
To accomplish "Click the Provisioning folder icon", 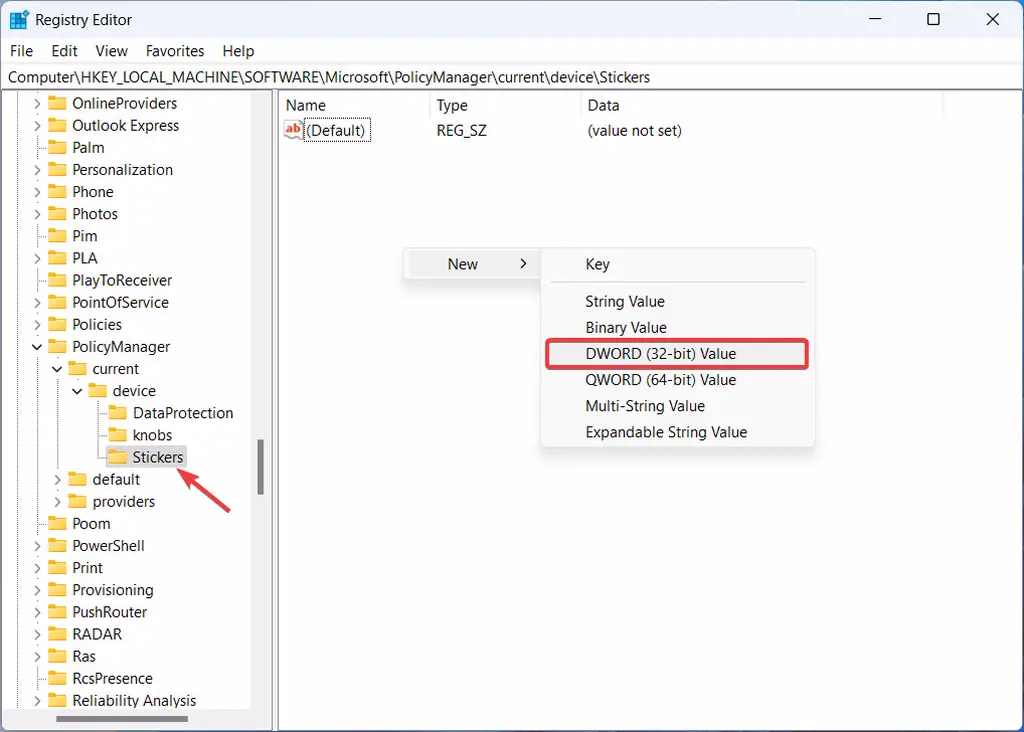I will (x=57, y=590).
